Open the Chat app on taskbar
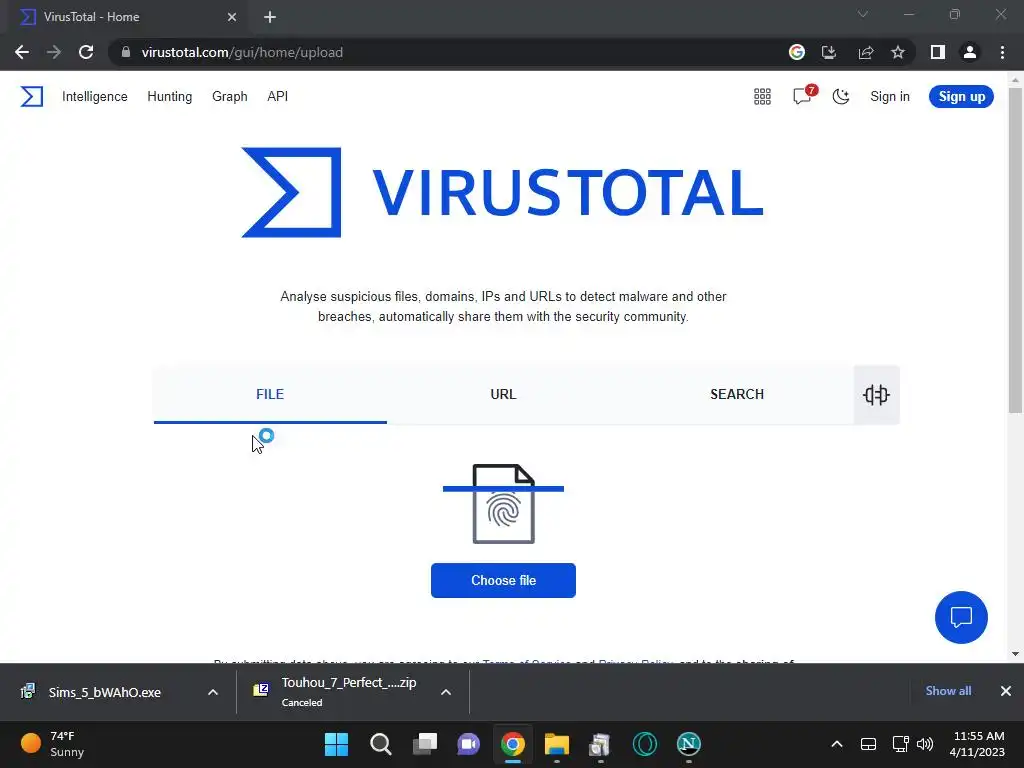This screenshot has height=768, width=1024. pos(468,744)
